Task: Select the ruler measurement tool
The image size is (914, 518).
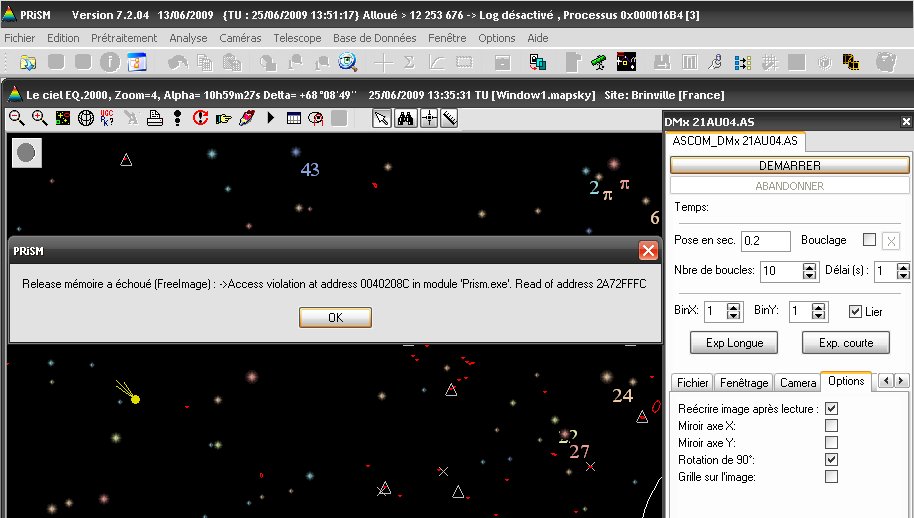Action: click(450, 118)
